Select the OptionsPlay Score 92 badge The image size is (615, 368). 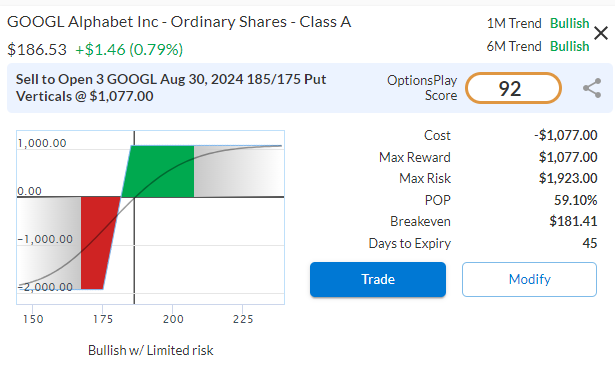pos(513,88)
